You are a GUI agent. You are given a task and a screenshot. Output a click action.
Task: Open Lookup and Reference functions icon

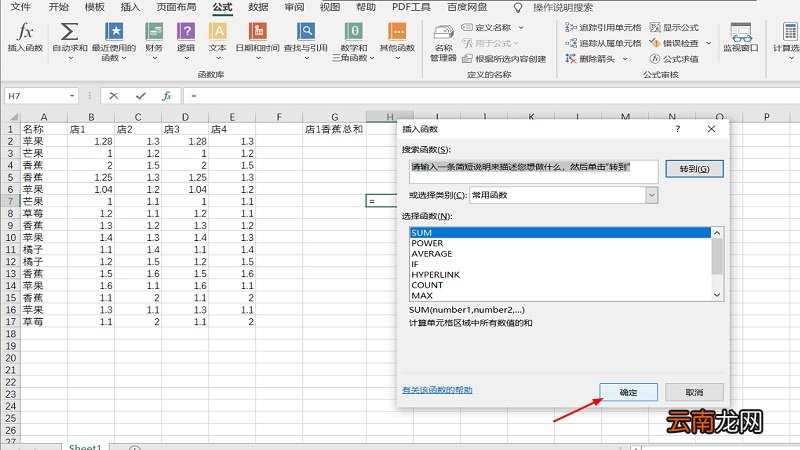pyautogui.click(x=306, y=32)
